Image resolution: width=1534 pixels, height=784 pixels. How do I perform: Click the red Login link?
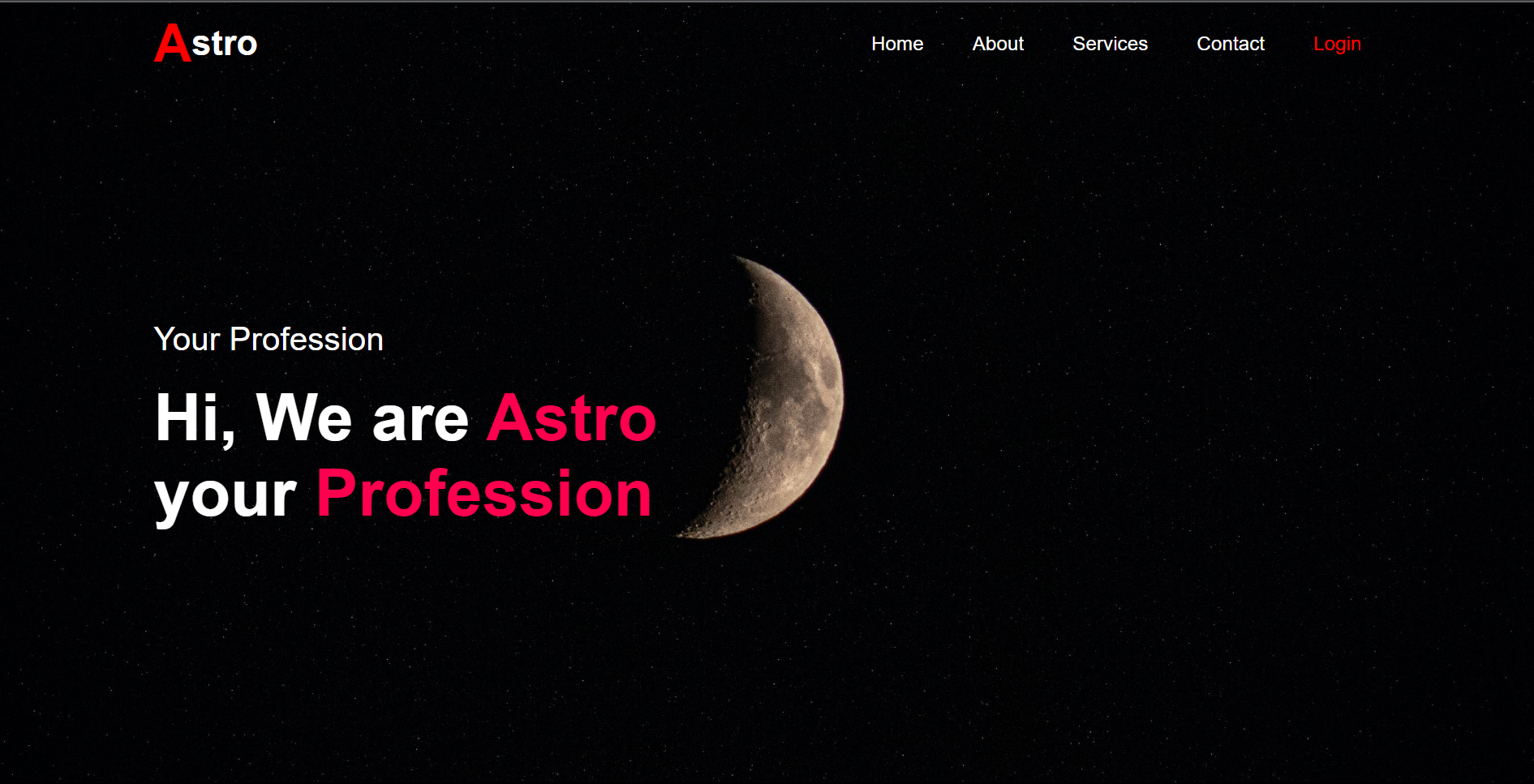click(x=1336, y=44)
